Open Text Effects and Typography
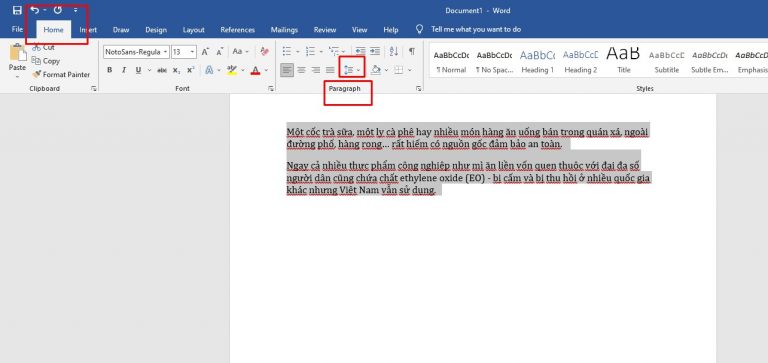 click(x=209, y=70)
